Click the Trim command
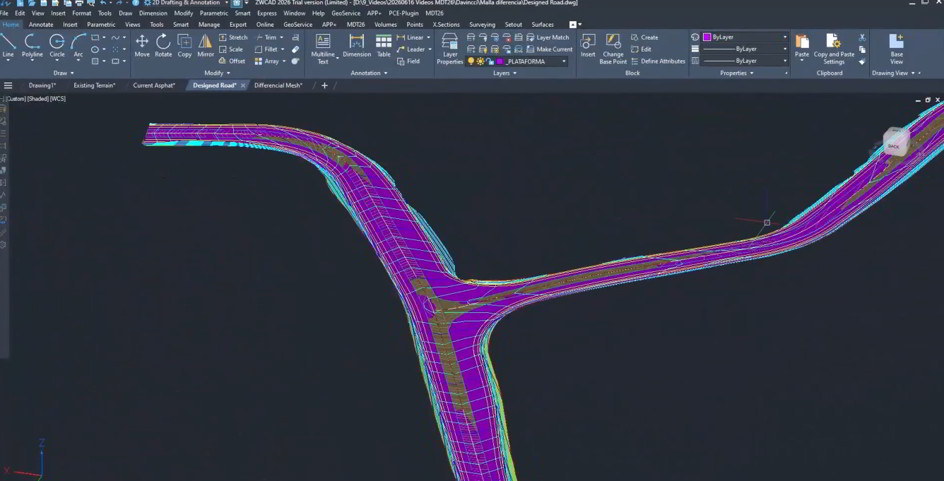The width and height of the screenshot is (944, 481). point(266,37)
